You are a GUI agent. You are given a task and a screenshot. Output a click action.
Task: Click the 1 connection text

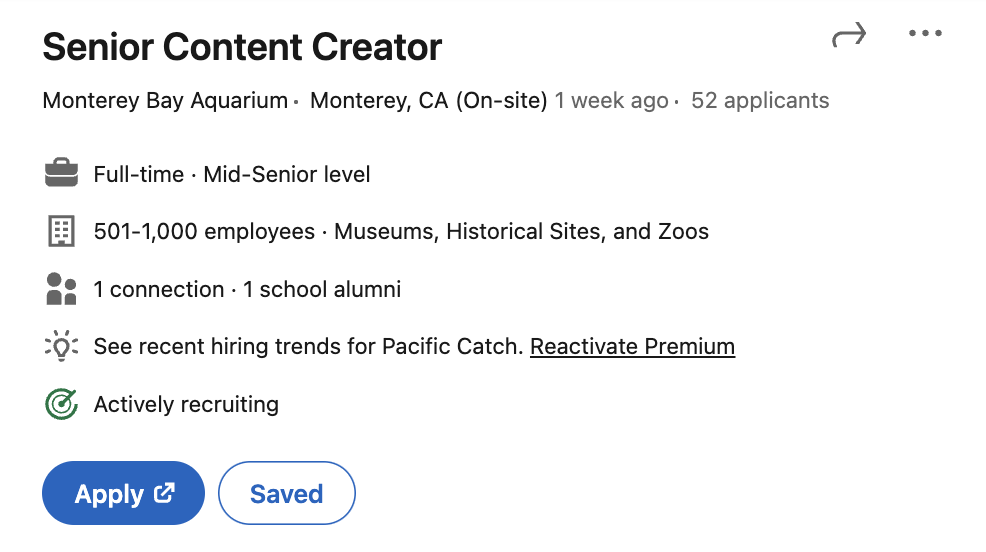[x=158, y=290]
